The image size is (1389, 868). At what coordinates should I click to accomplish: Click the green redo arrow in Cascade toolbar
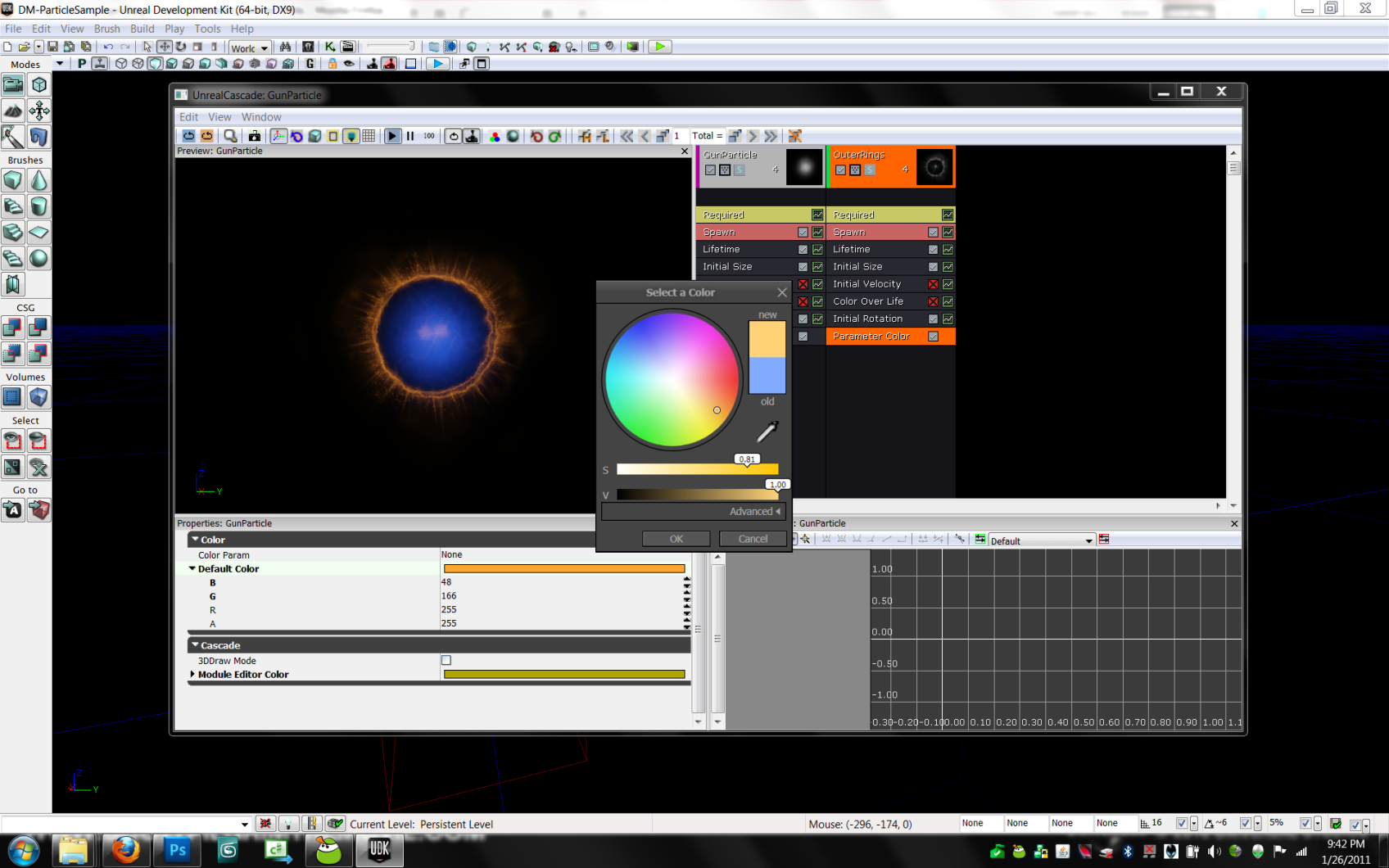[554, 136]
